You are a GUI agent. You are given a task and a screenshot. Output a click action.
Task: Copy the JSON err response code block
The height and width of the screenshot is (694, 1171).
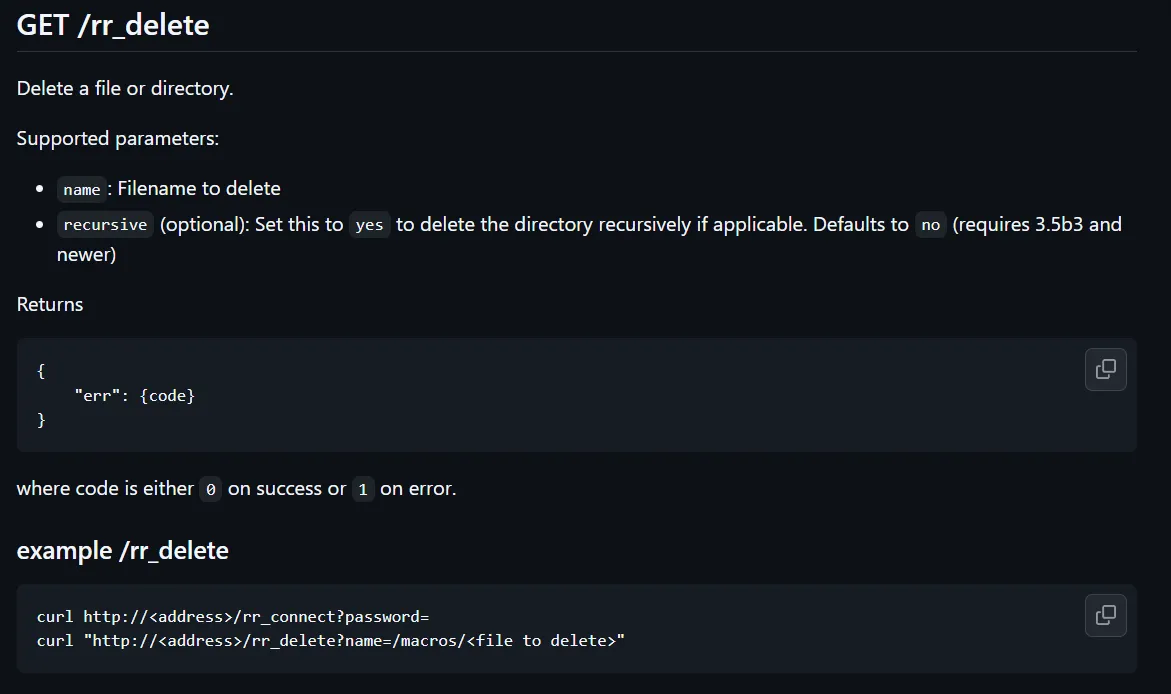(x=1105, y=369)
